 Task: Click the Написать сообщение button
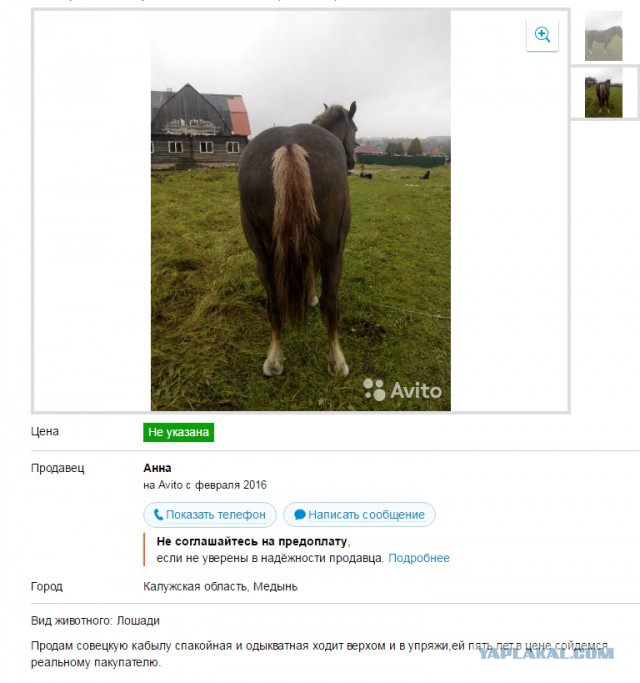point(359,514)
